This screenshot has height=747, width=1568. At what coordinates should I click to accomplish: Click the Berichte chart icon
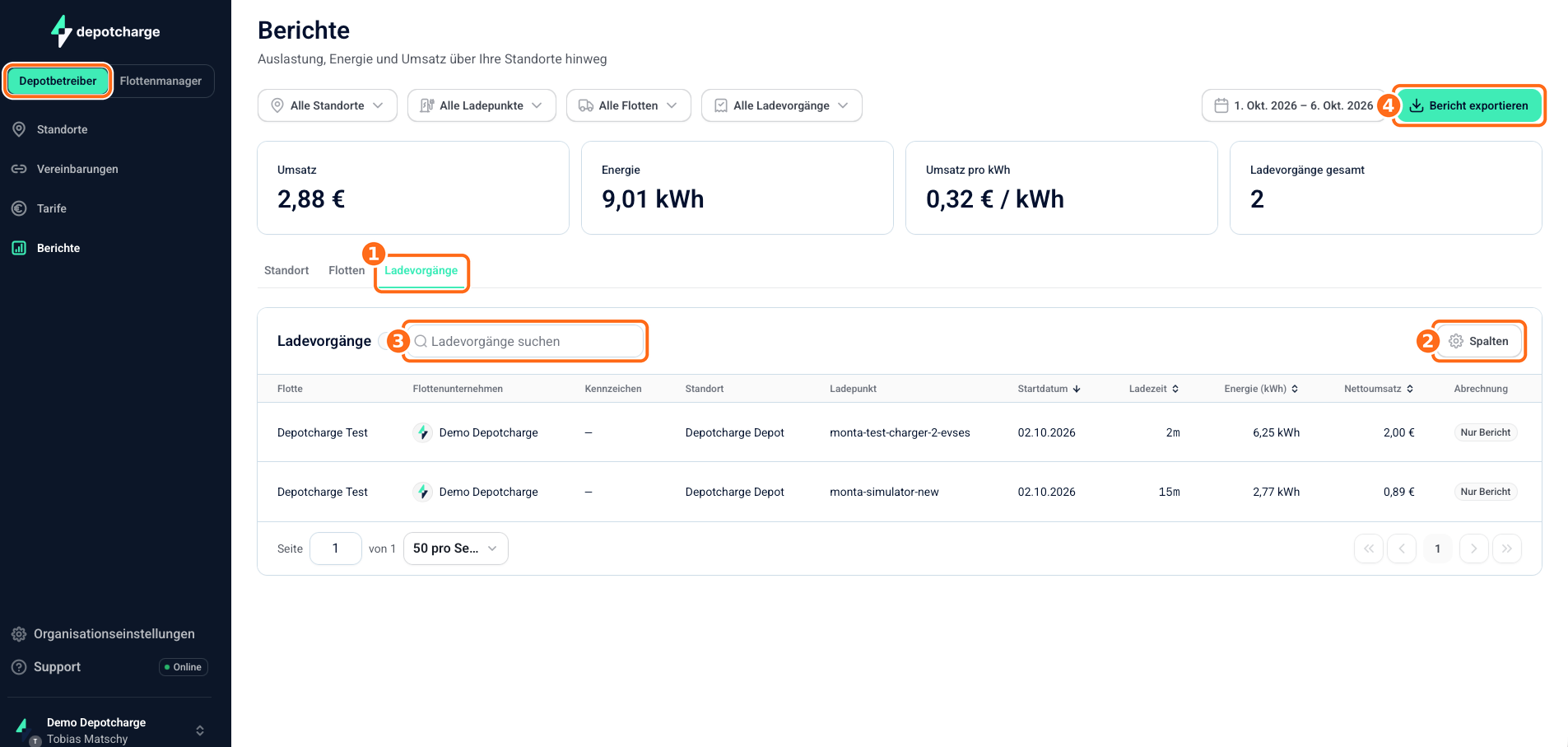point(19,248)
